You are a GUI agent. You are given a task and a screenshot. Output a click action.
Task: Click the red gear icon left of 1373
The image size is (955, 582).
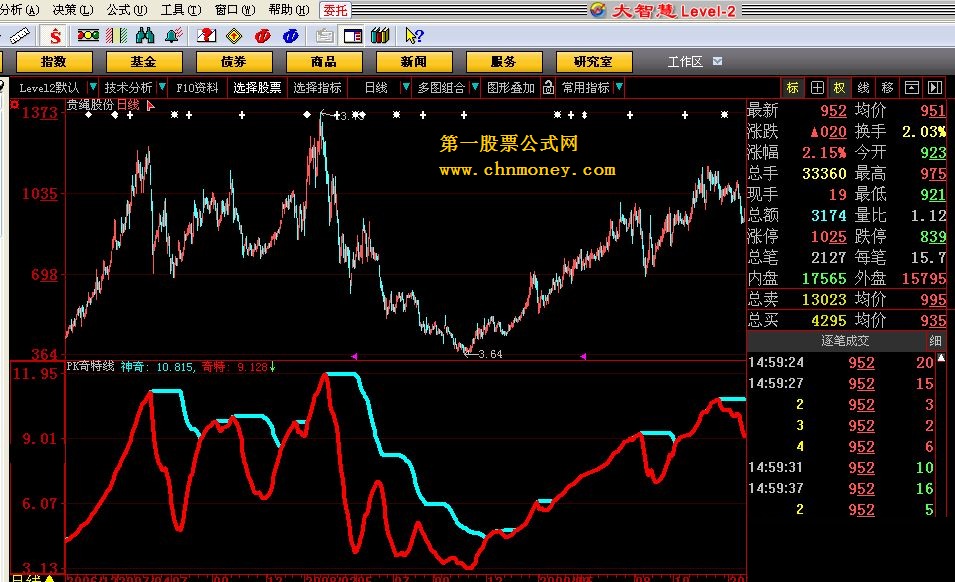pos(15,105)
